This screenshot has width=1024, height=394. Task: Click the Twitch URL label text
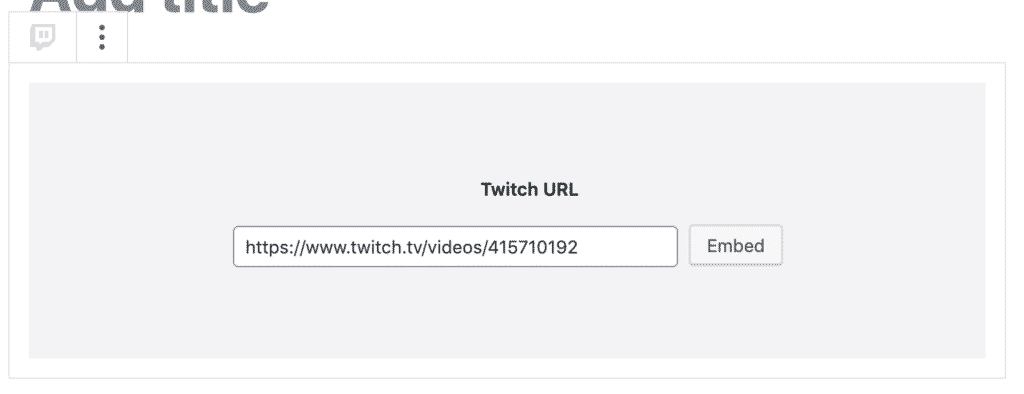(x=529, y=189)
